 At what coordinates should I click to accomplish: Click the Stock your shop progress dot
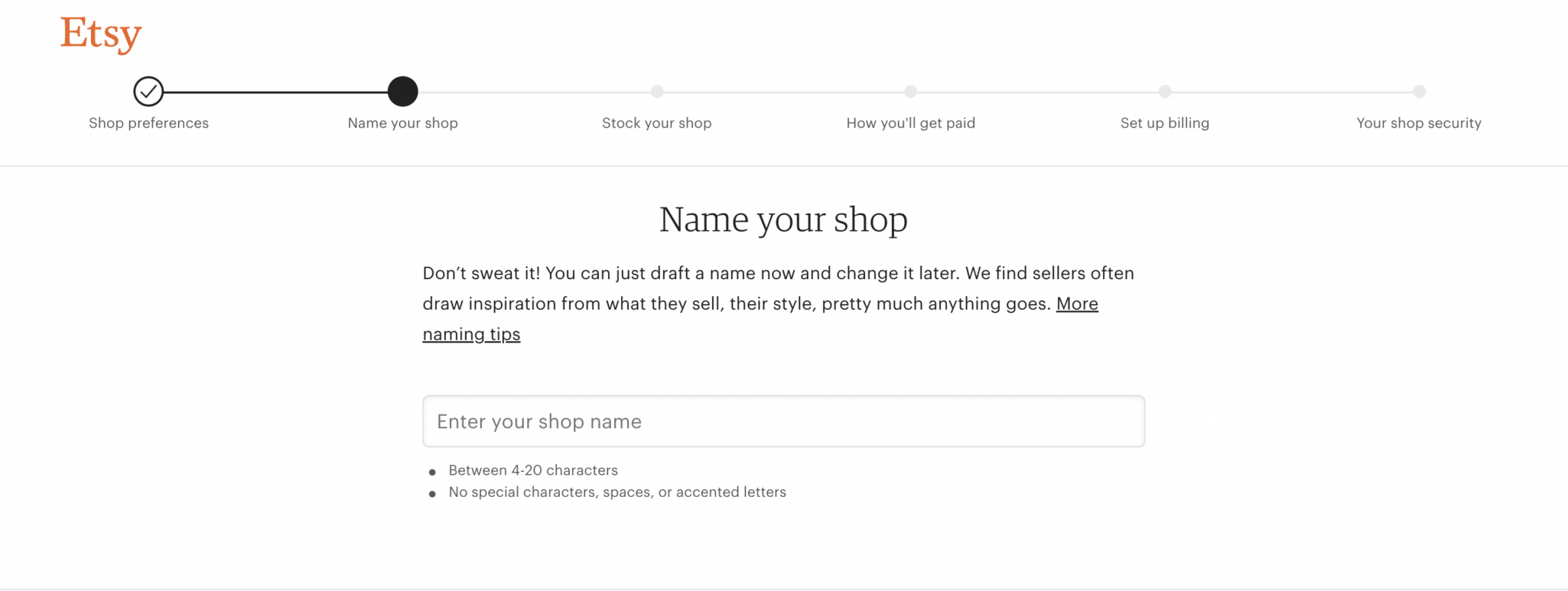[x=657, y=91]
